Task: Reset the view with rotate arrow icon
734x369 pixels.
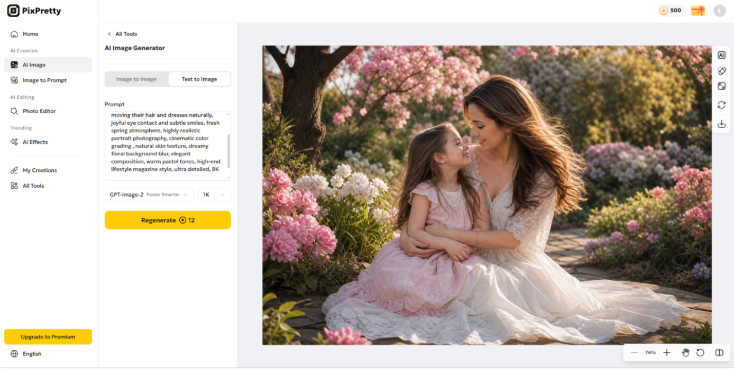Action: (x=700, y=353)
